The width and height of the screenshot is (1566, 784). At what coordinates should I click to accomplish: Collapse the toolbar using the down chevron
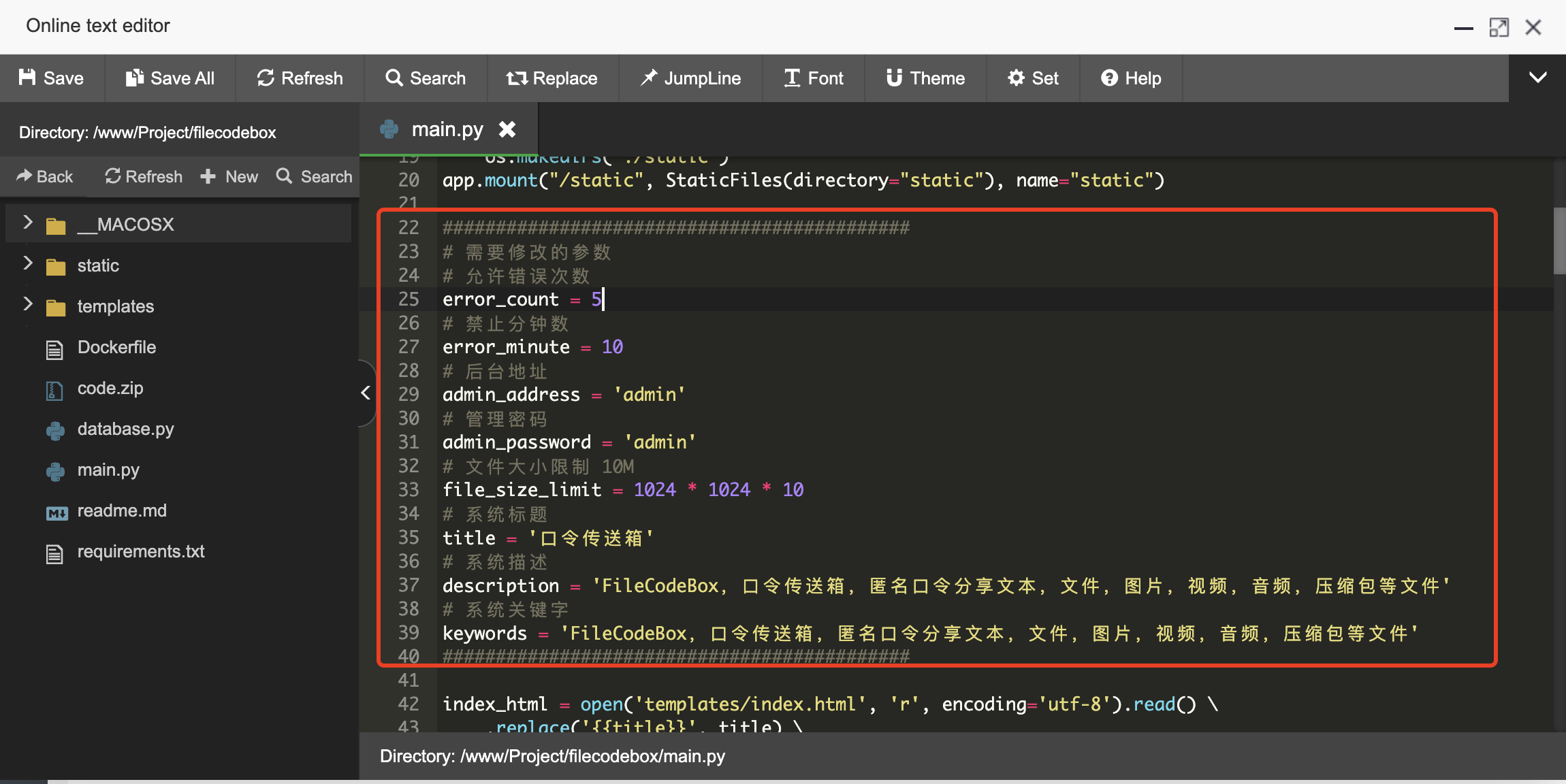point(1537,78)
